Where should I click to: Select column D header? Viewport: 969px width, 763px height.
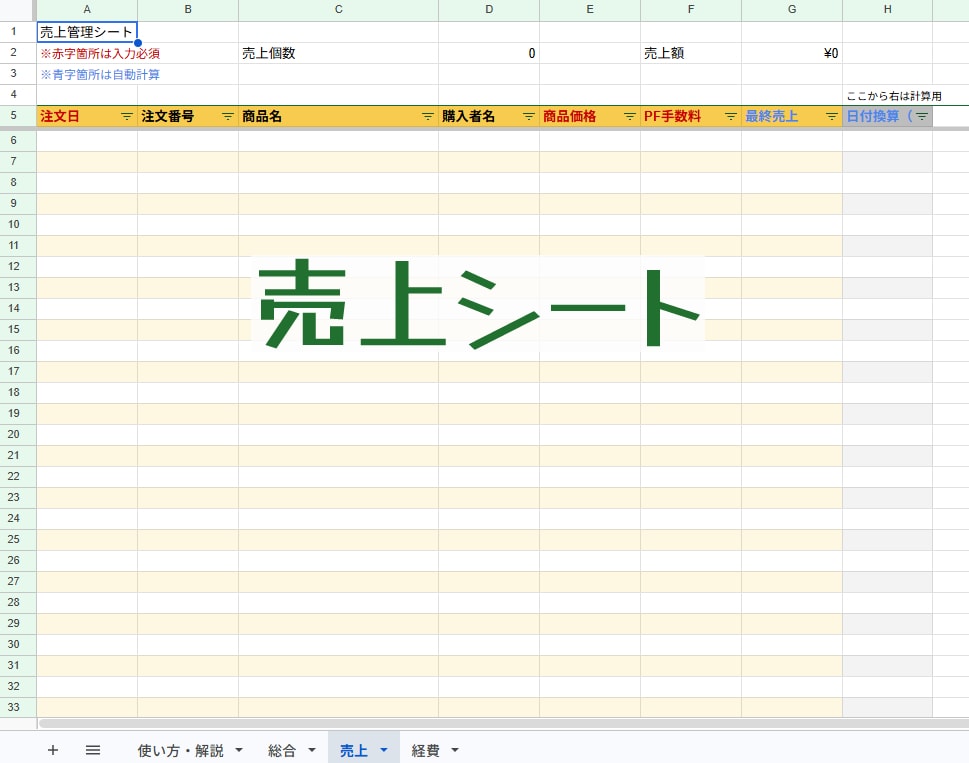[489, 10]
